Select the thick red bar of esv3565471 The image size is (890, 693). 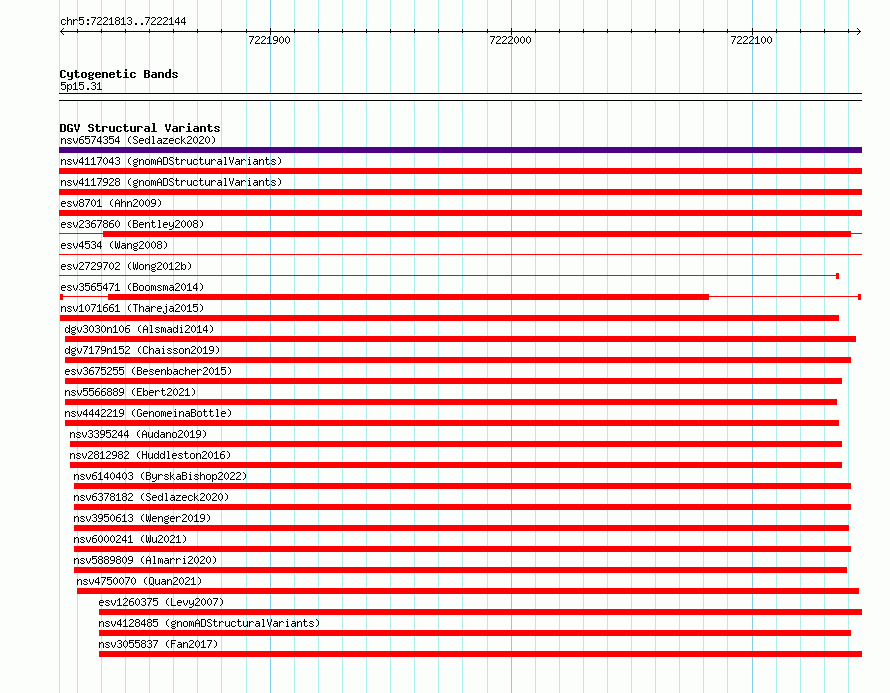[x=408, y=297]
